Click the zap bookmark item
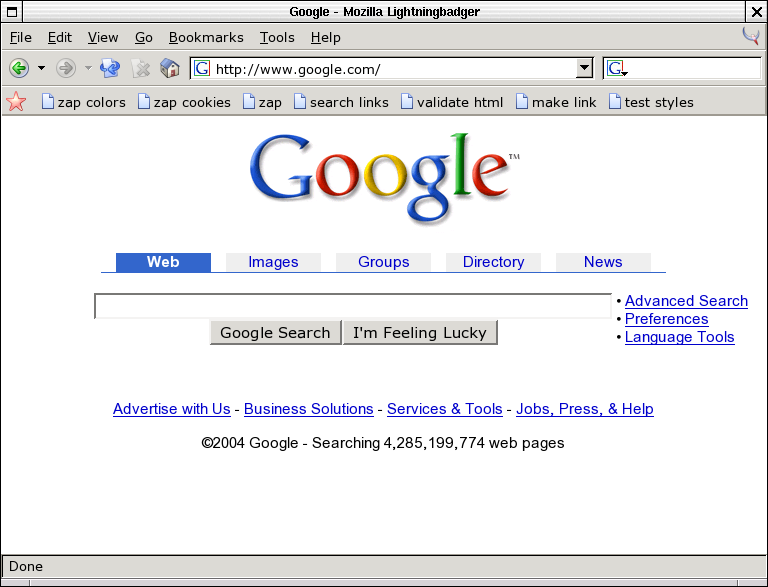The height and width of the screenshot is (587, 768). coord(263,102)
